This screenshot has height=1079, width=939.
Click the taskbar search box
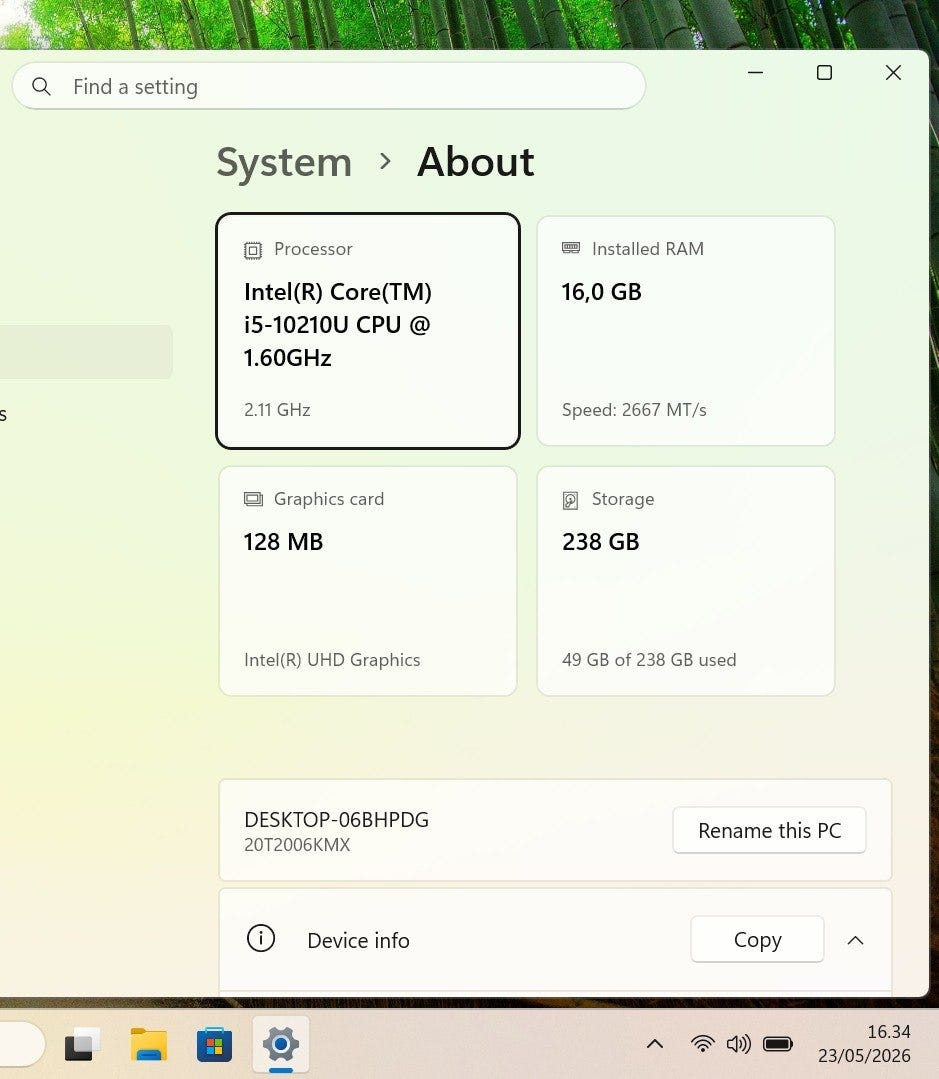23,1045
